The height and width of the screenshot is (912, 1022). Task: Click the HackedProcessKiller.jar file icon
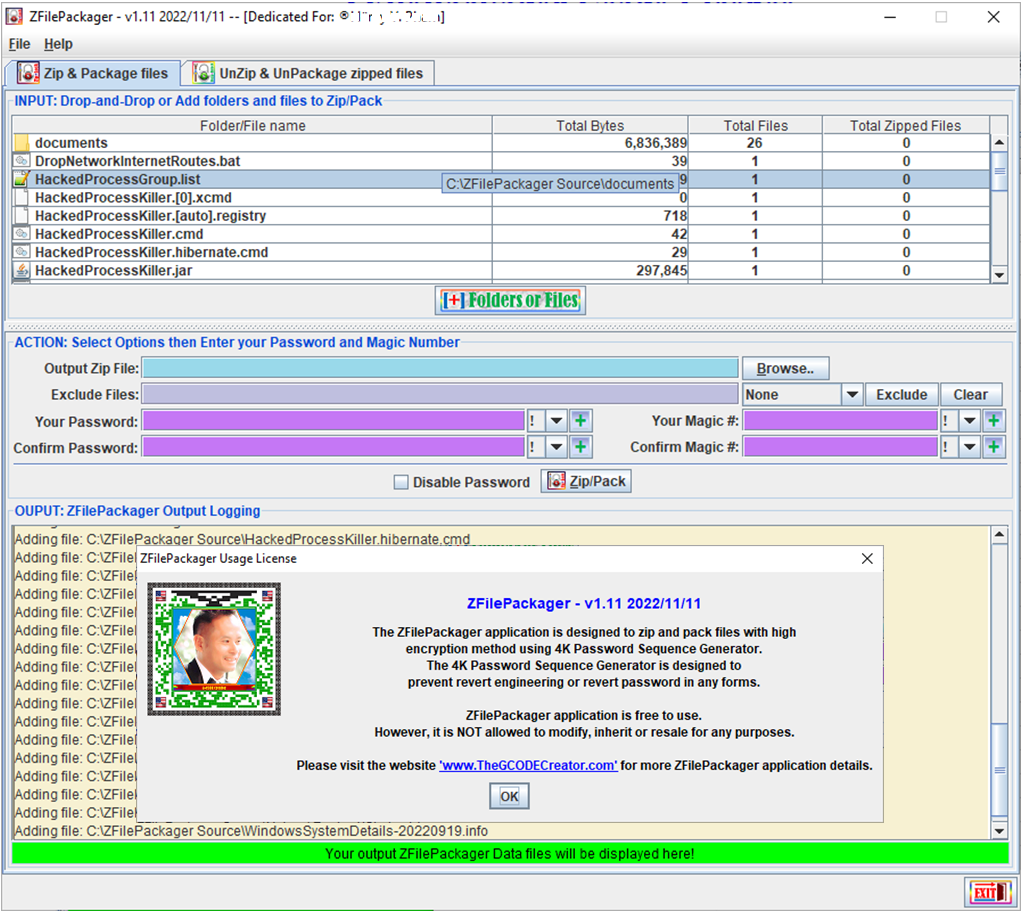(21, 270)
